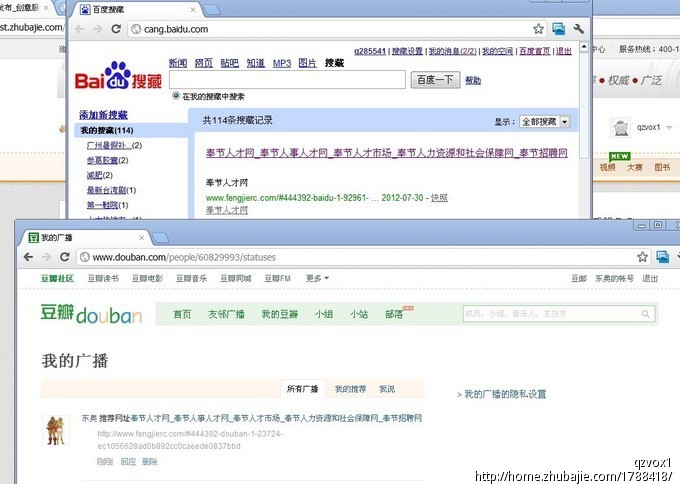Open 豆瓣电影 in the Douban top bar
Image resolution: width=680 pixels, height=484 pixels.
(147, 278)
